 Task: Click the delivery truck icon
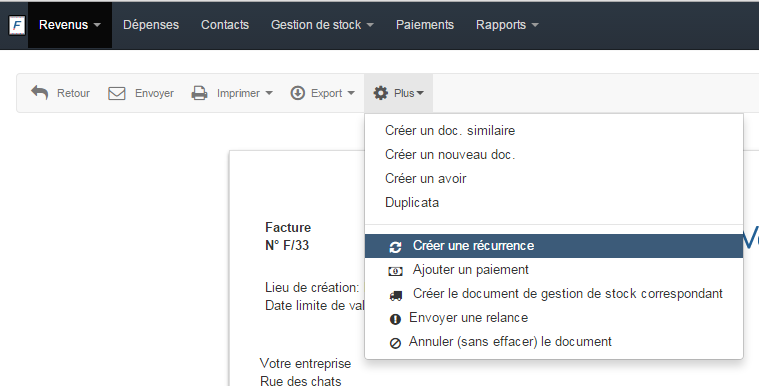point(395,295)
